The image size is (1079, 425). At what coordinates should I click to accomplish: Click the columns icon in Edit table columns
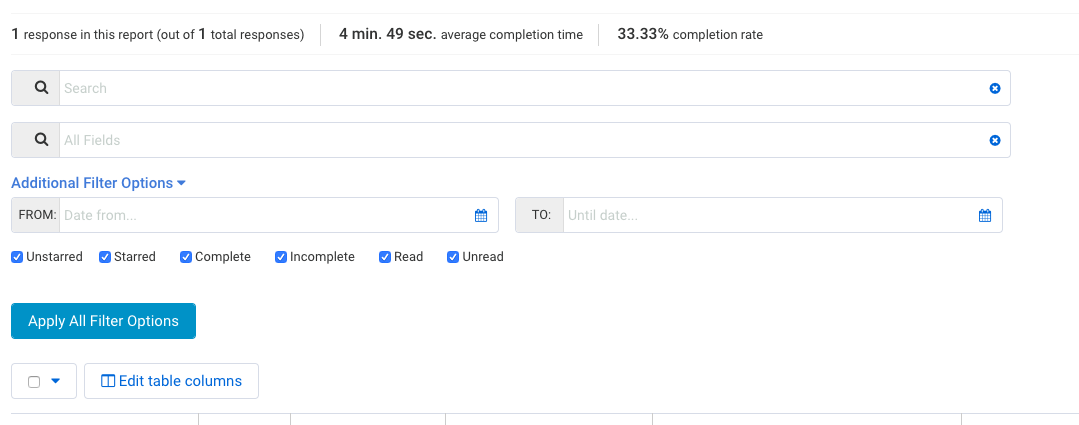tap(108, 381)
